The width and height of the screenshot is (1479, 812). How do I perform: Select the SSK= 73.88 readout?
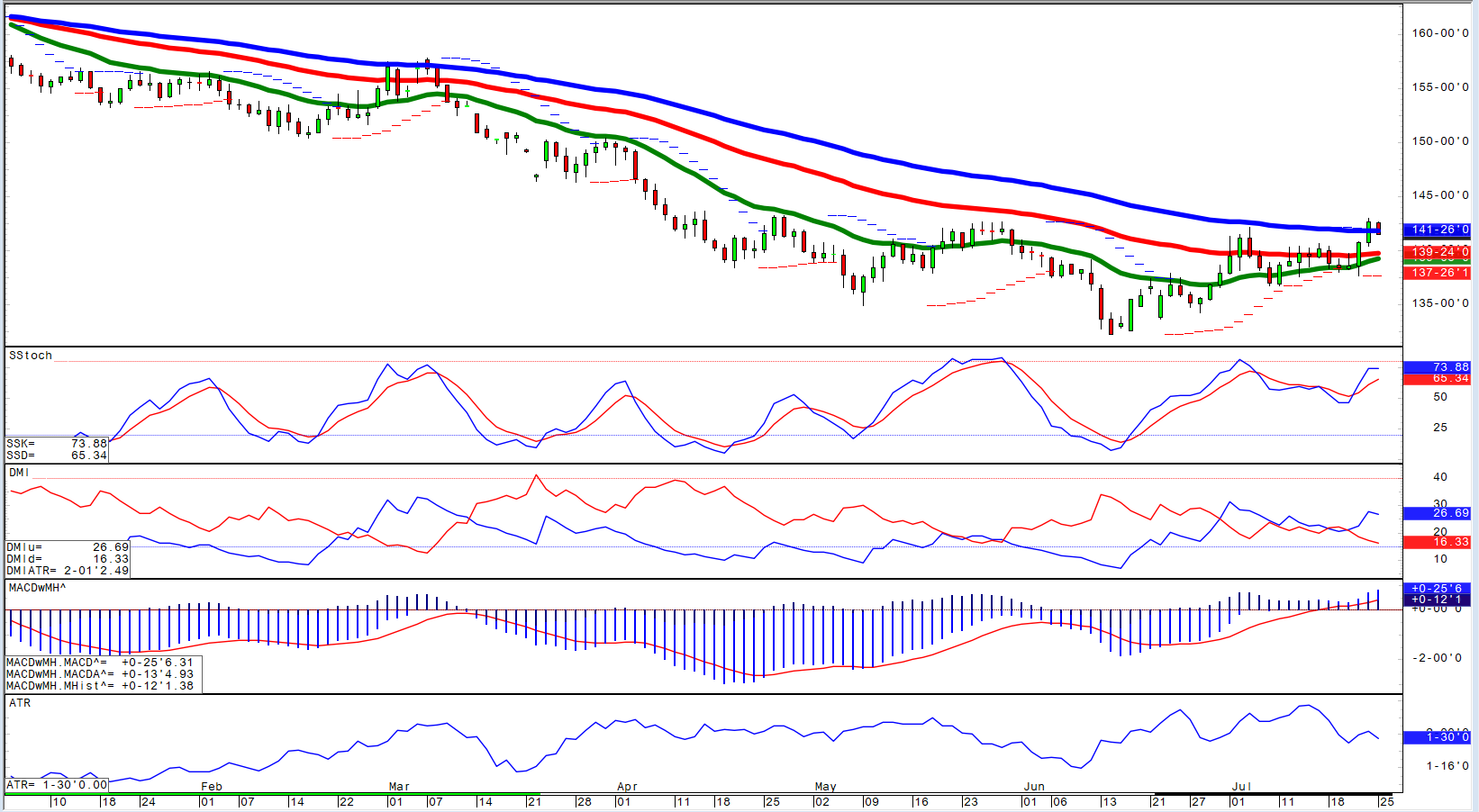point(57,444)
